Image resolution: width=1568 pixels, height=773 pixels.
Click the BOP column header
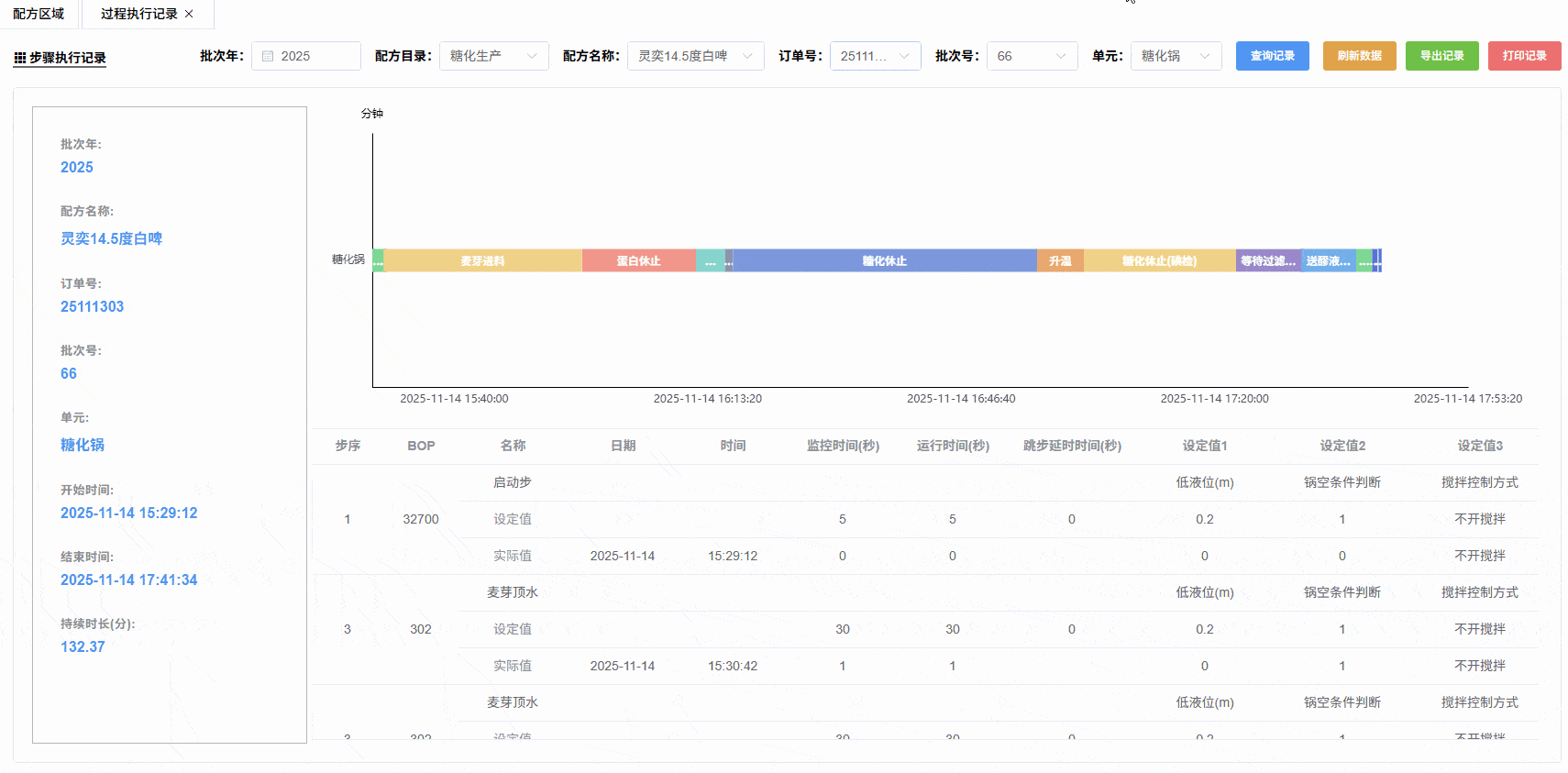421,446
